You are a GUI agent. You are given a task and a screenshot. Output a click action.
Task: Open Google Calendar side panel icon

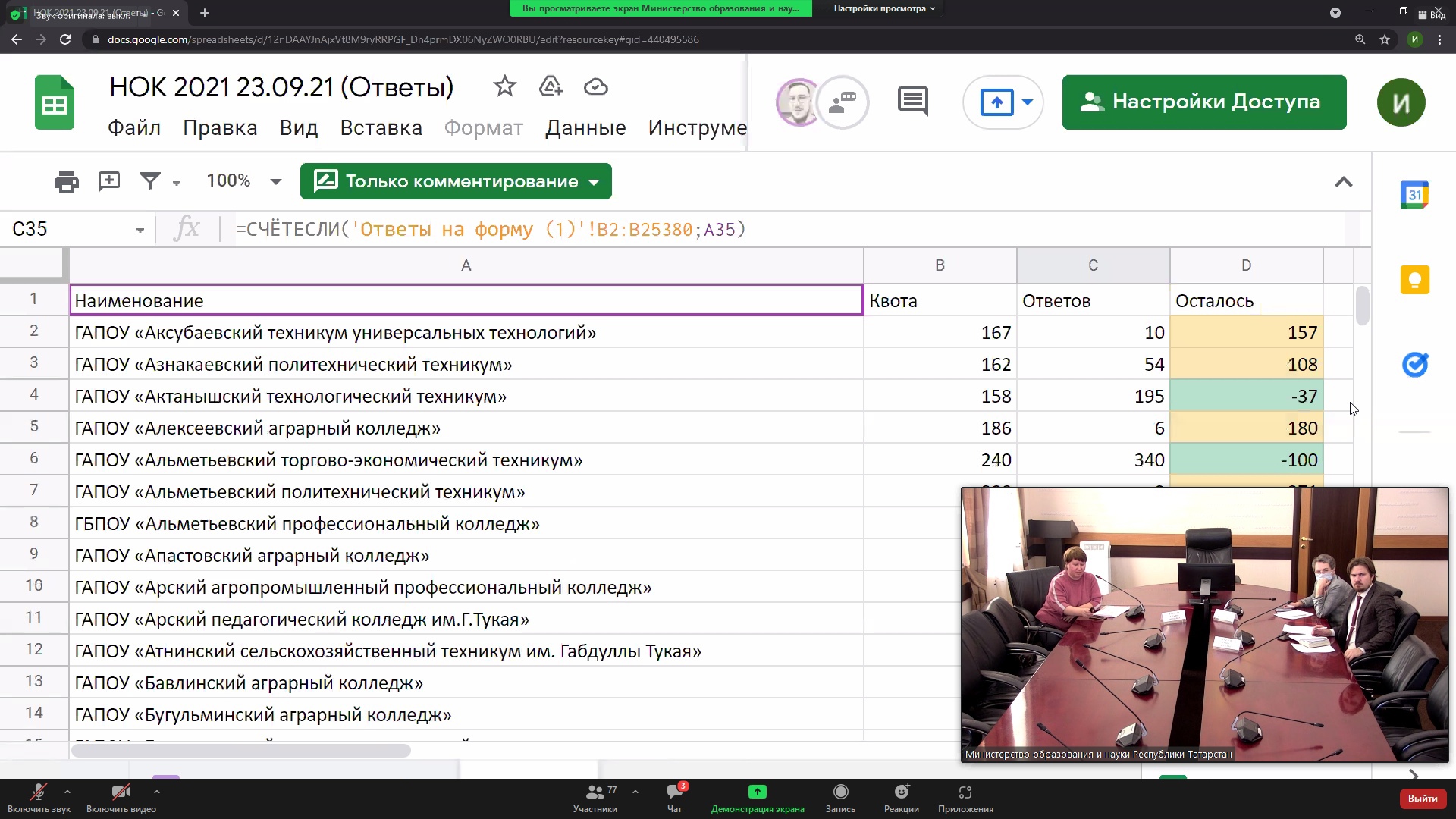tap(1414, 195)
